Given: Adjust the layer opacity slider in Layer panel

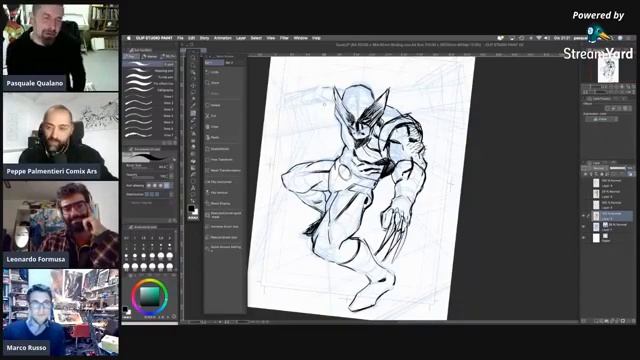Looking at the screenshot, I should (x=618, y=168).
